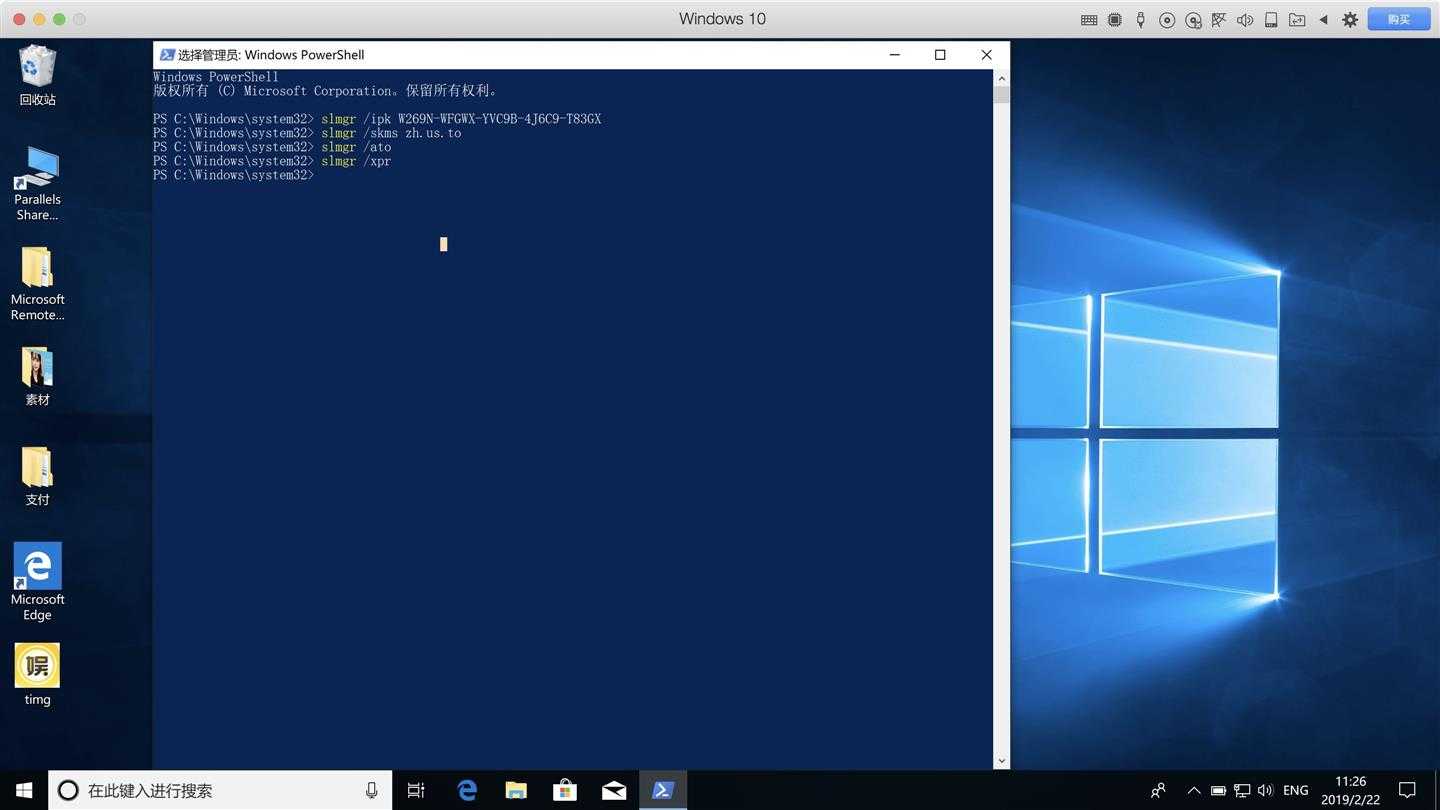The width and height of the screenshot is (1440, 810).
Task: Open Parallels configuration gear icon
Action: [1350, 20]
